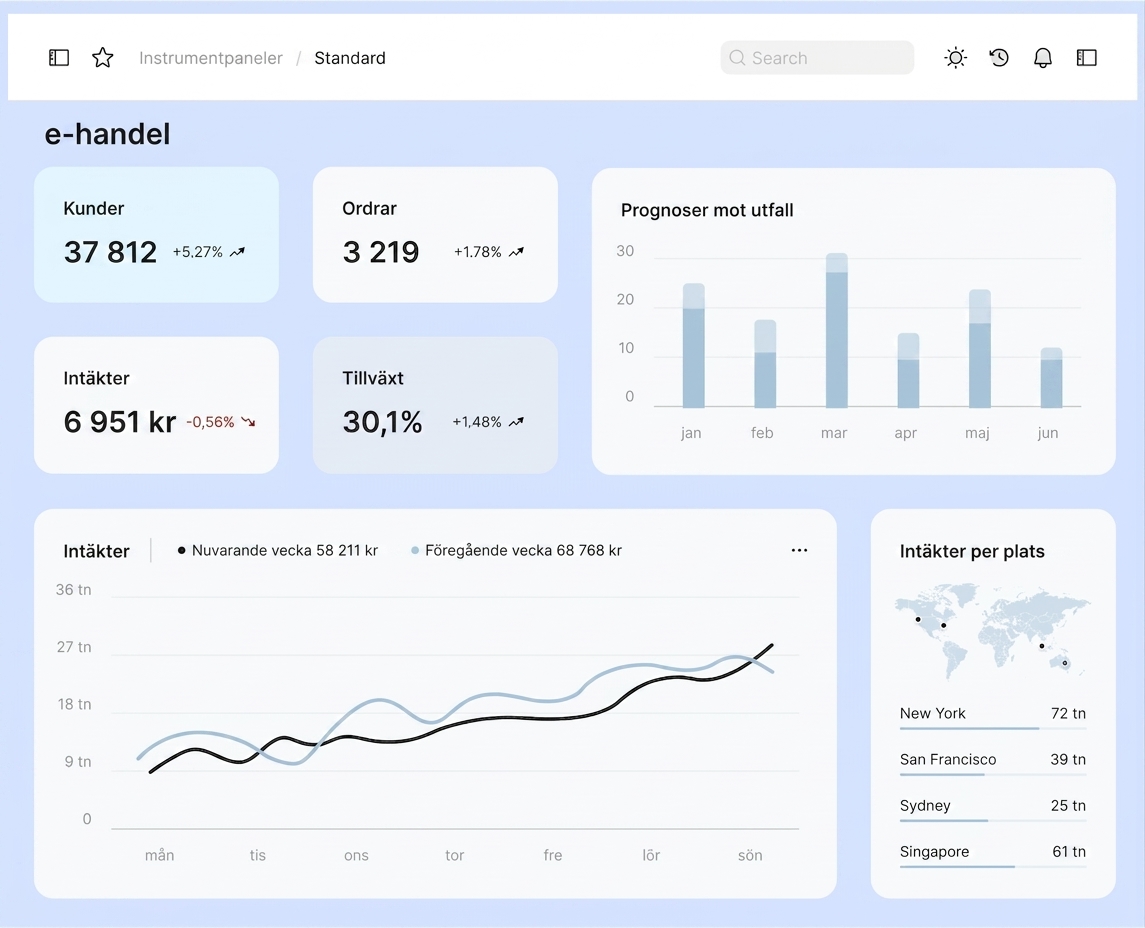Click the Singapore marker on the map
The image size is (1145, 928).
click(x=1041, y=646)
